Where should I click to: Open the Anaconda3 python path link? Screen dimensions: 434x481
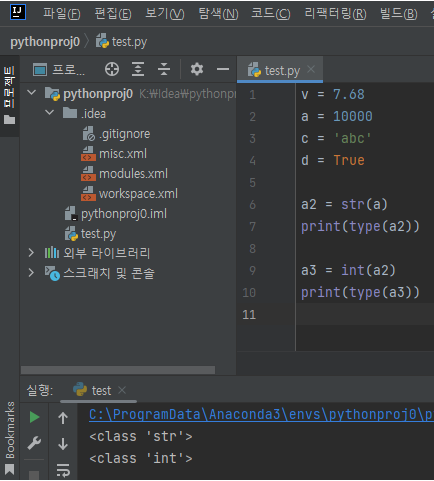261,414
